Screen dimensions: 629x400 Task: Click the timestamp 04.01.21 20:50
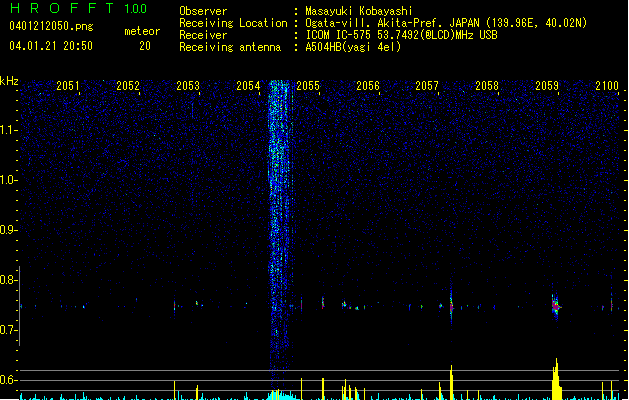[51, 46]
